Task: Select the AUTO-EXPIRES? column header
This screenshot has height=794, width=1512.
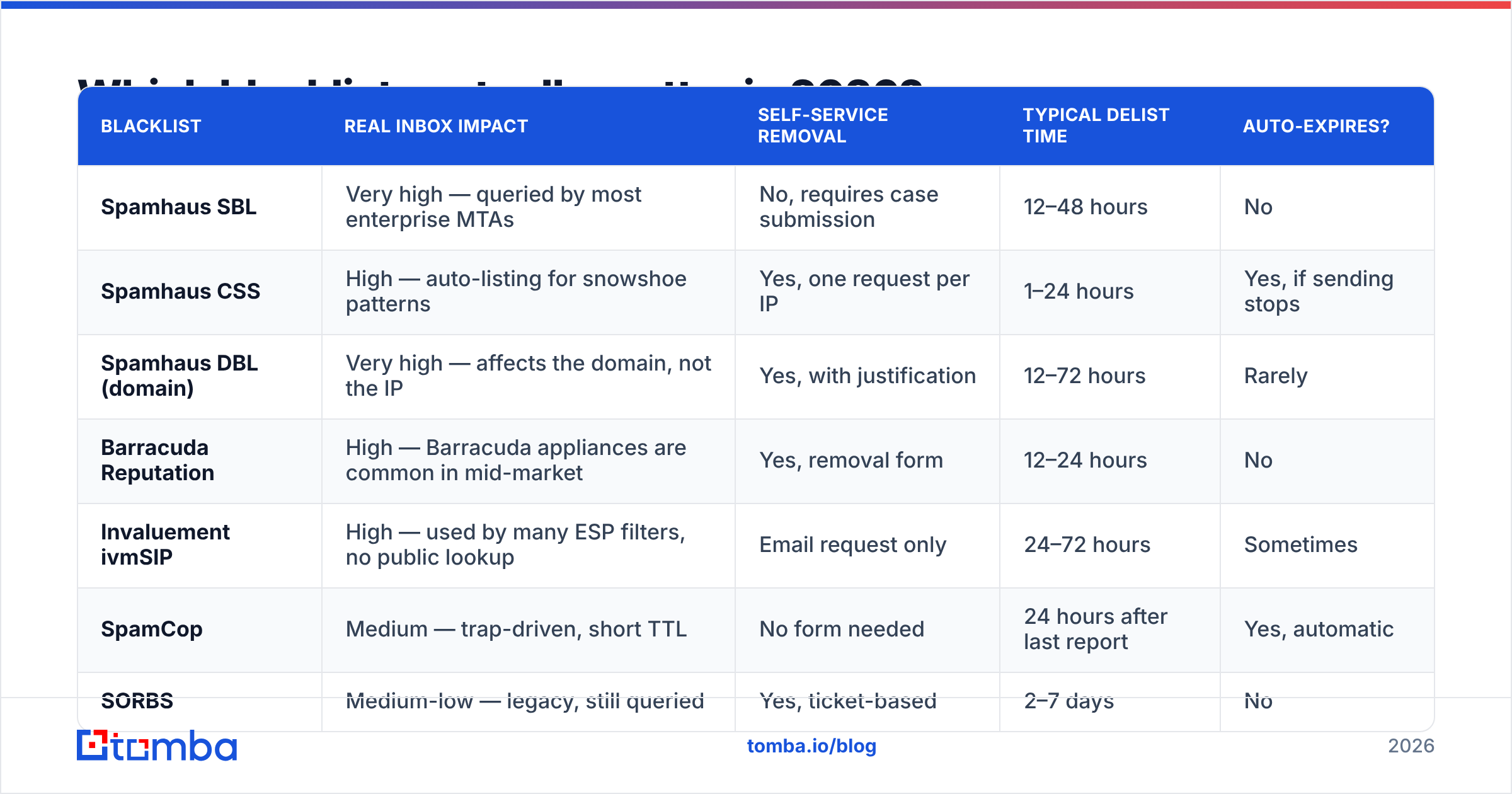Action: [1316, 126]
